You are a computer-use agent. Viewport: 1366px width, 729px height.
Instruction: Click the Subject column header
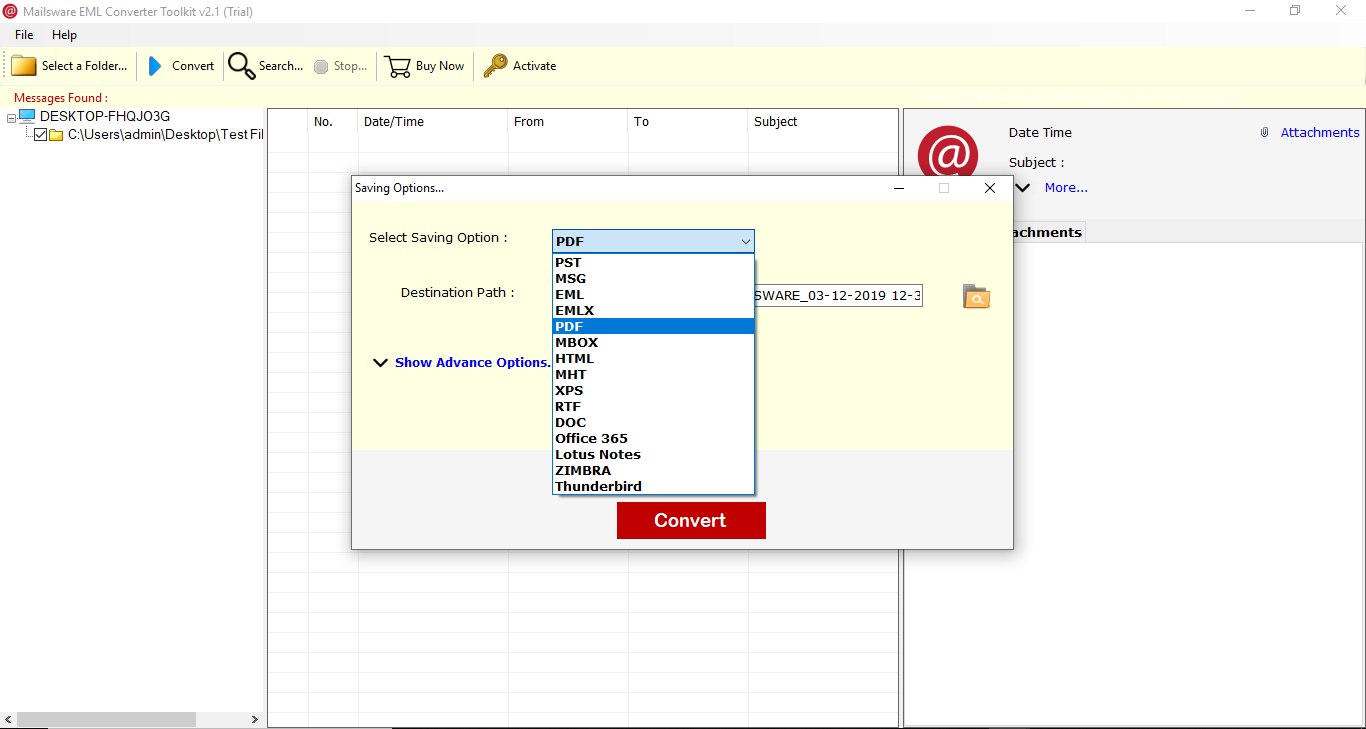tap(822, 122)
